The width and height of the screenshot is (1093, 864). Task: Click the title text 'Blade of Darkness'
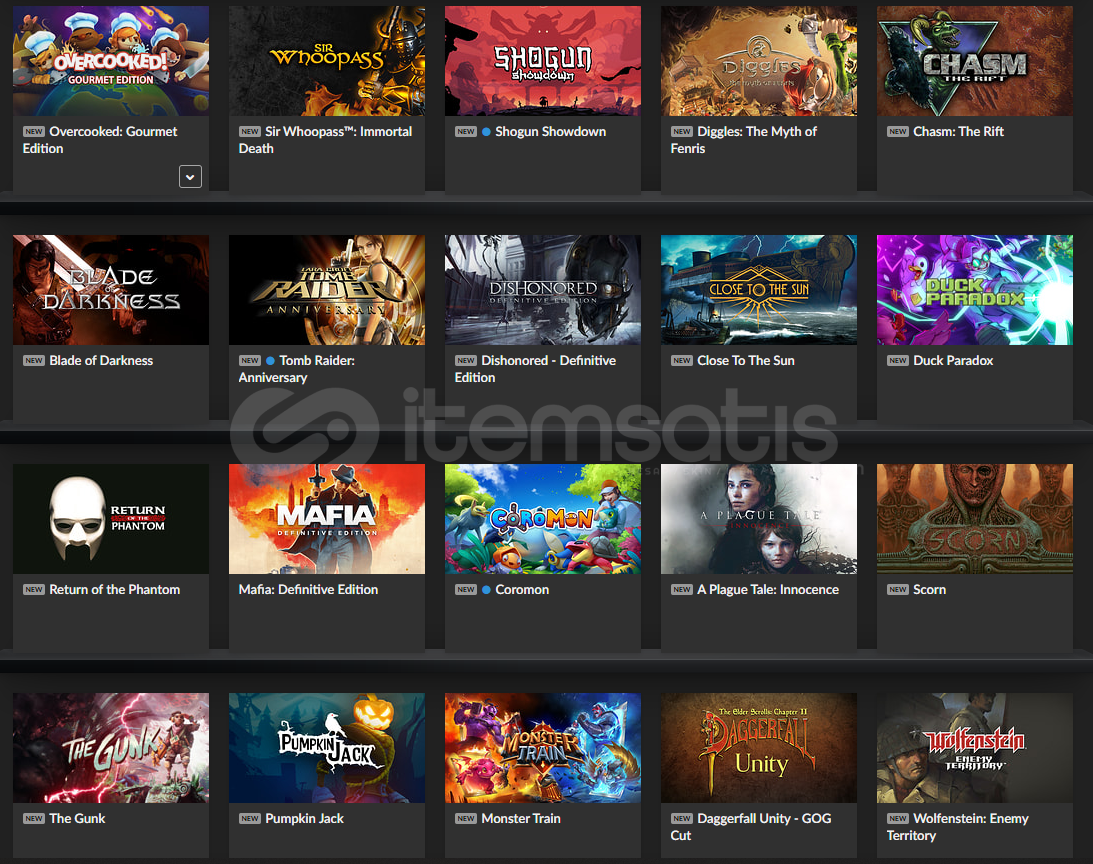click(x=101, y=361)
